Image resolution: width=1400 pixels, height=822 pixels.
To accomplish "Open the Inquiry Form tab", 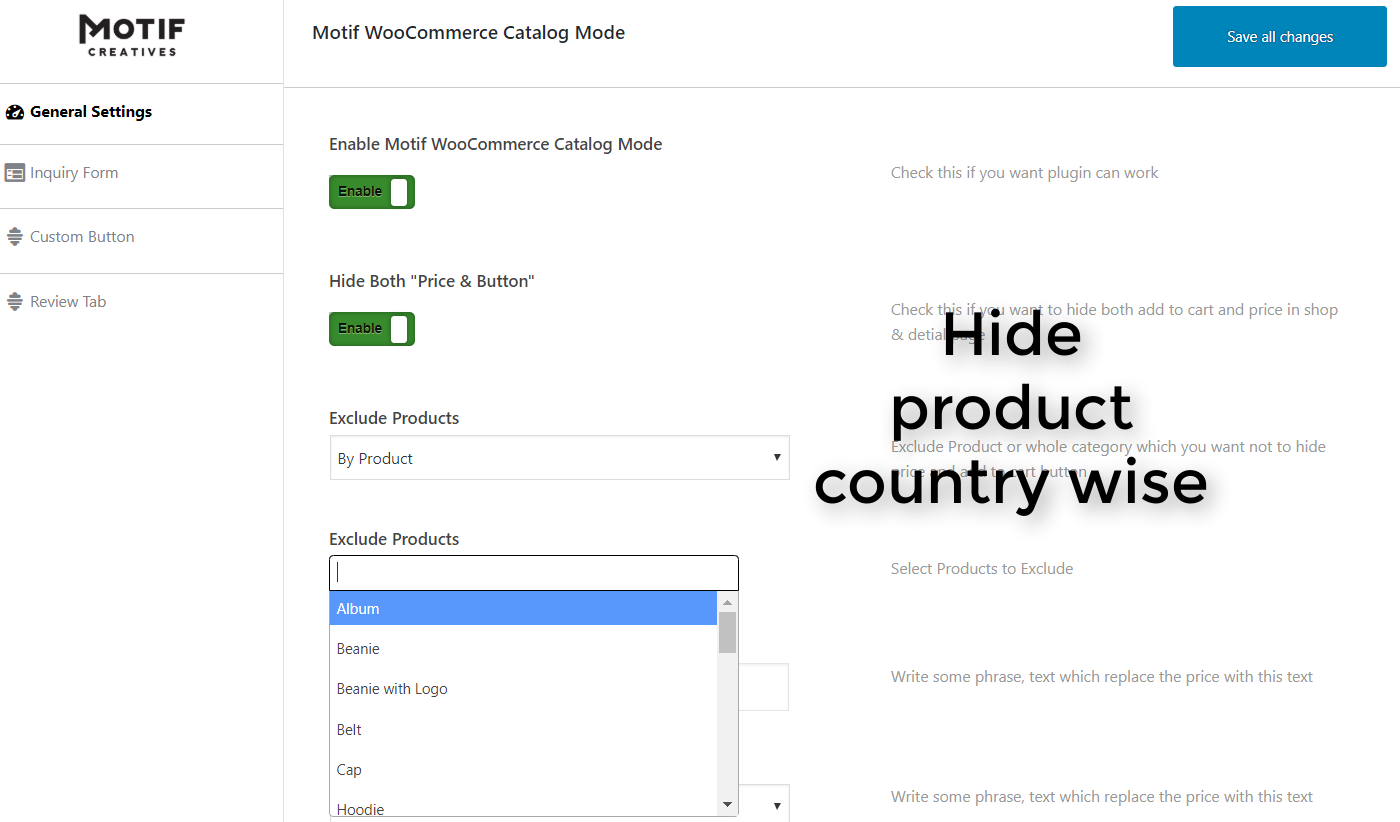I will tap(74, 173).
